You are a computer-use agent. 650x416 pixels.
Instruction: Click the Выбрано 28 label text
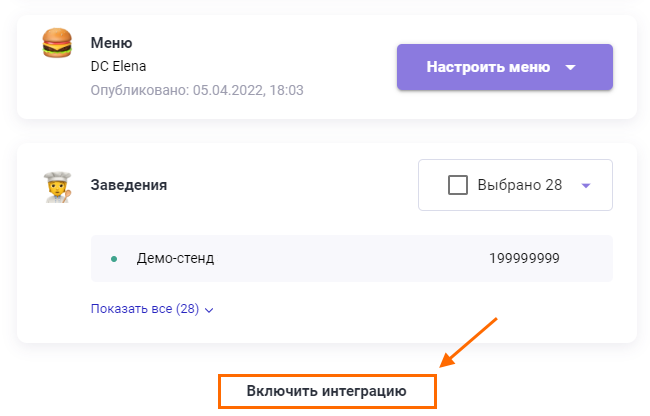(520, 185)
